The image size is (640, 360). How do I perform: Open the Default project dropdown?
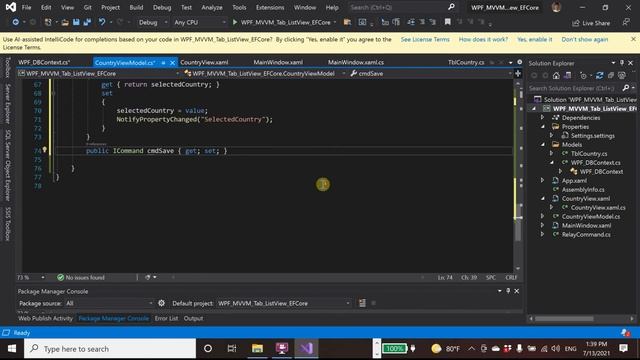point(284,303)
